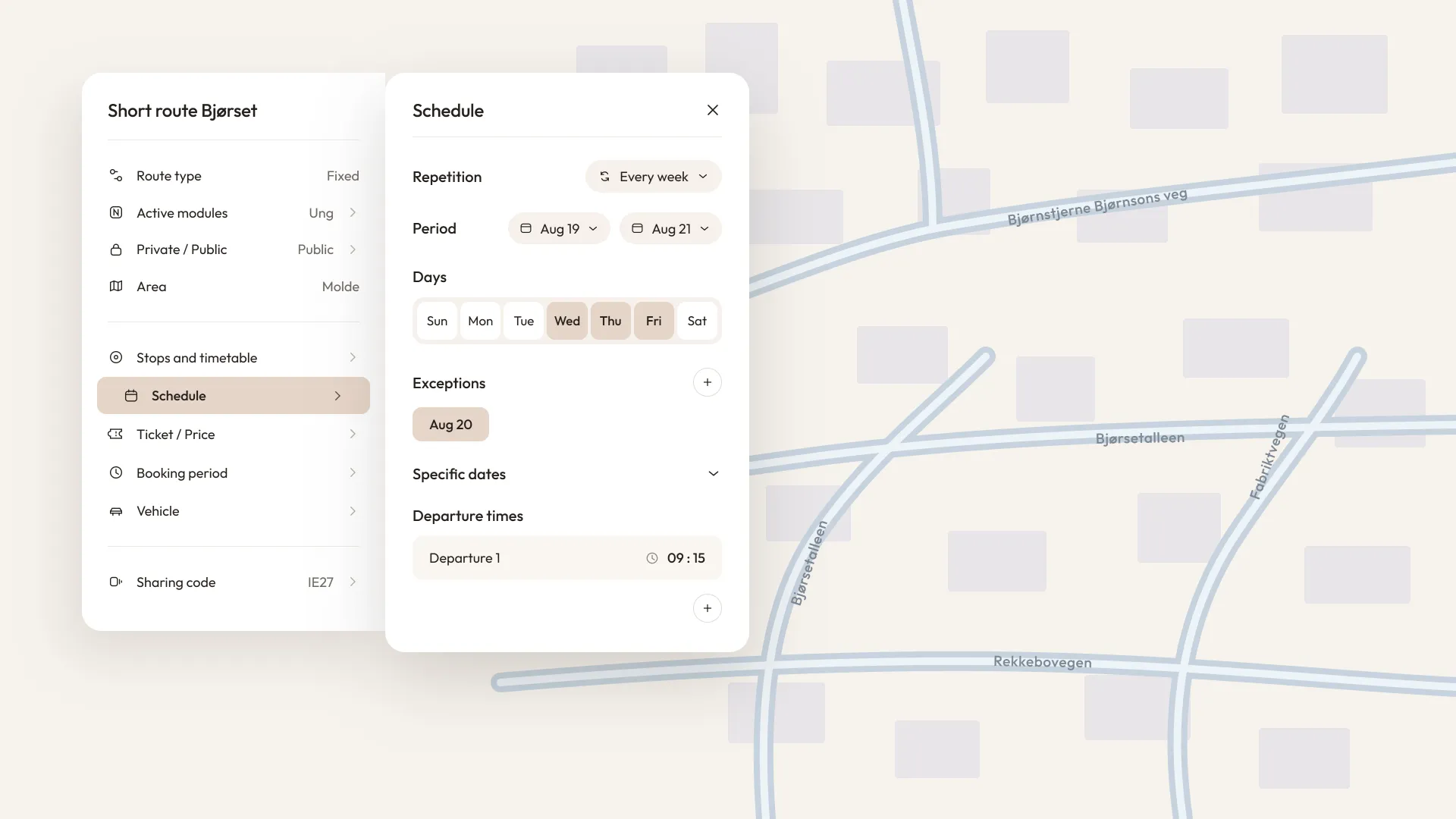
Task: Click the Short route Bjørset title
Action: tap(182, 111)
